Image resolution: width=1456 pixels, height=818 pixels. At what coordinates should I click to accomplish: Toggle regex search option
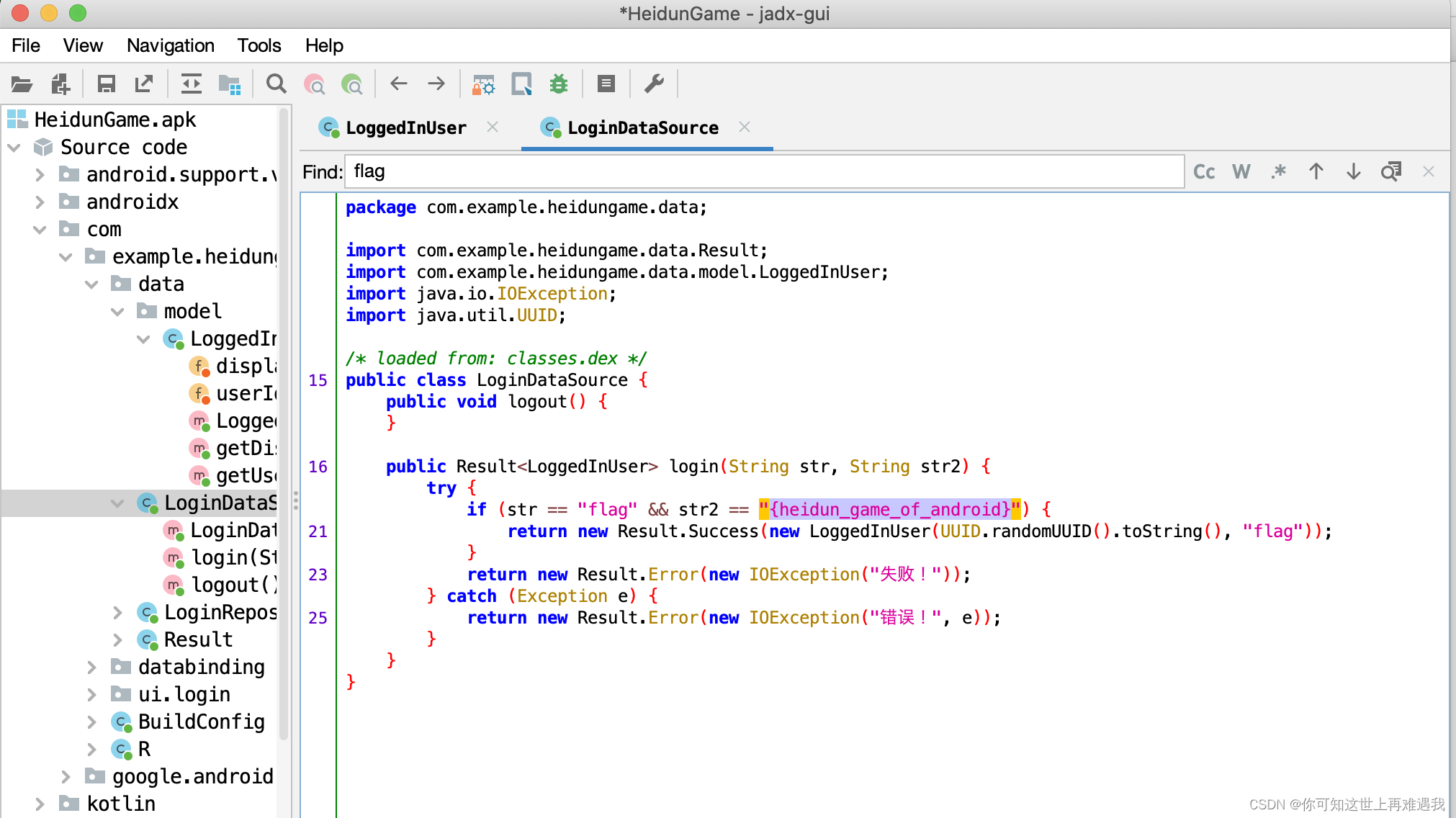[1278, 171]
